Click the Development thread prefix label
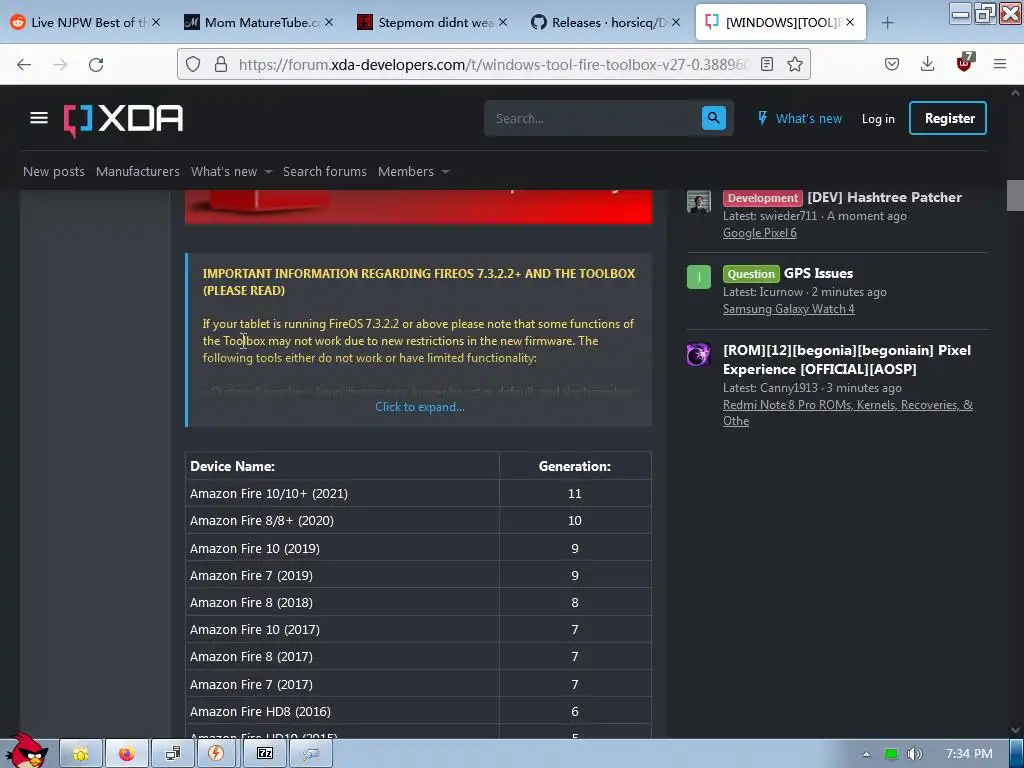Screen dimensions: 1024x768 763,198
